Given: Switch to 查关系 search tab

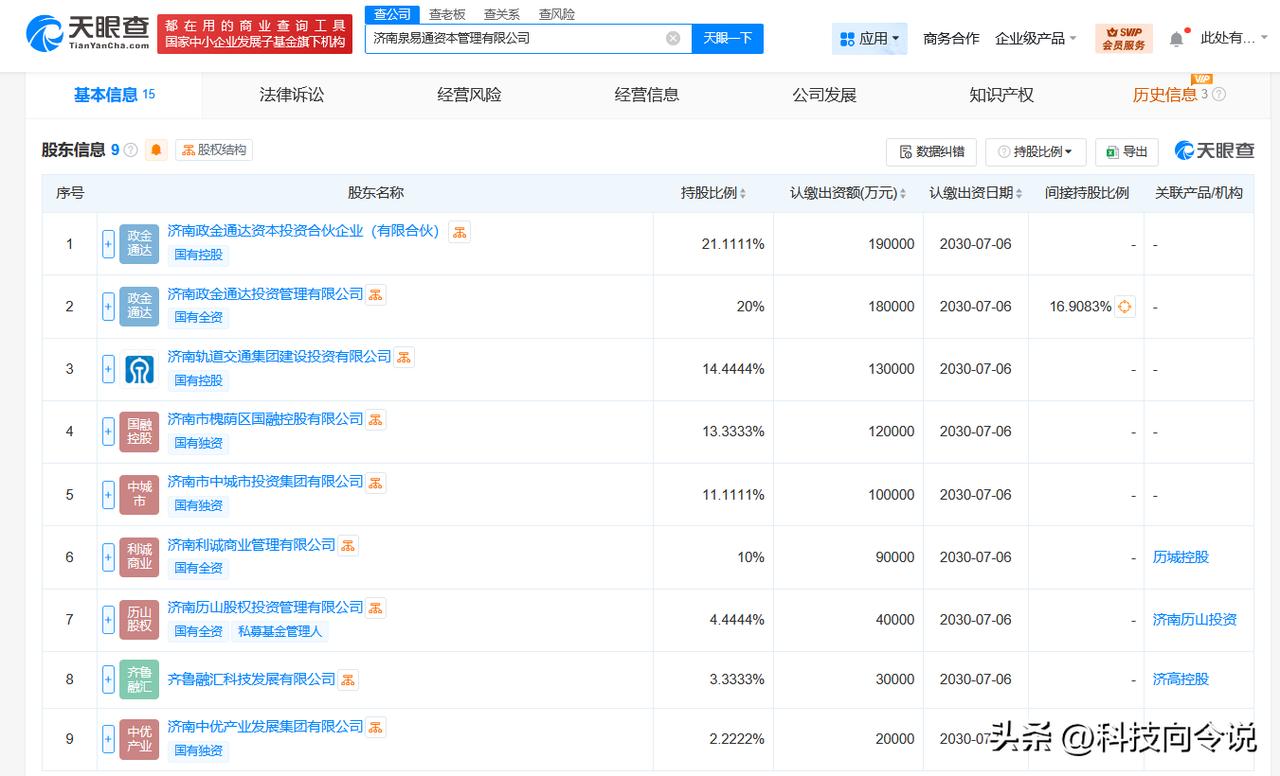Looking at the screenshot, I should (502, 14).
